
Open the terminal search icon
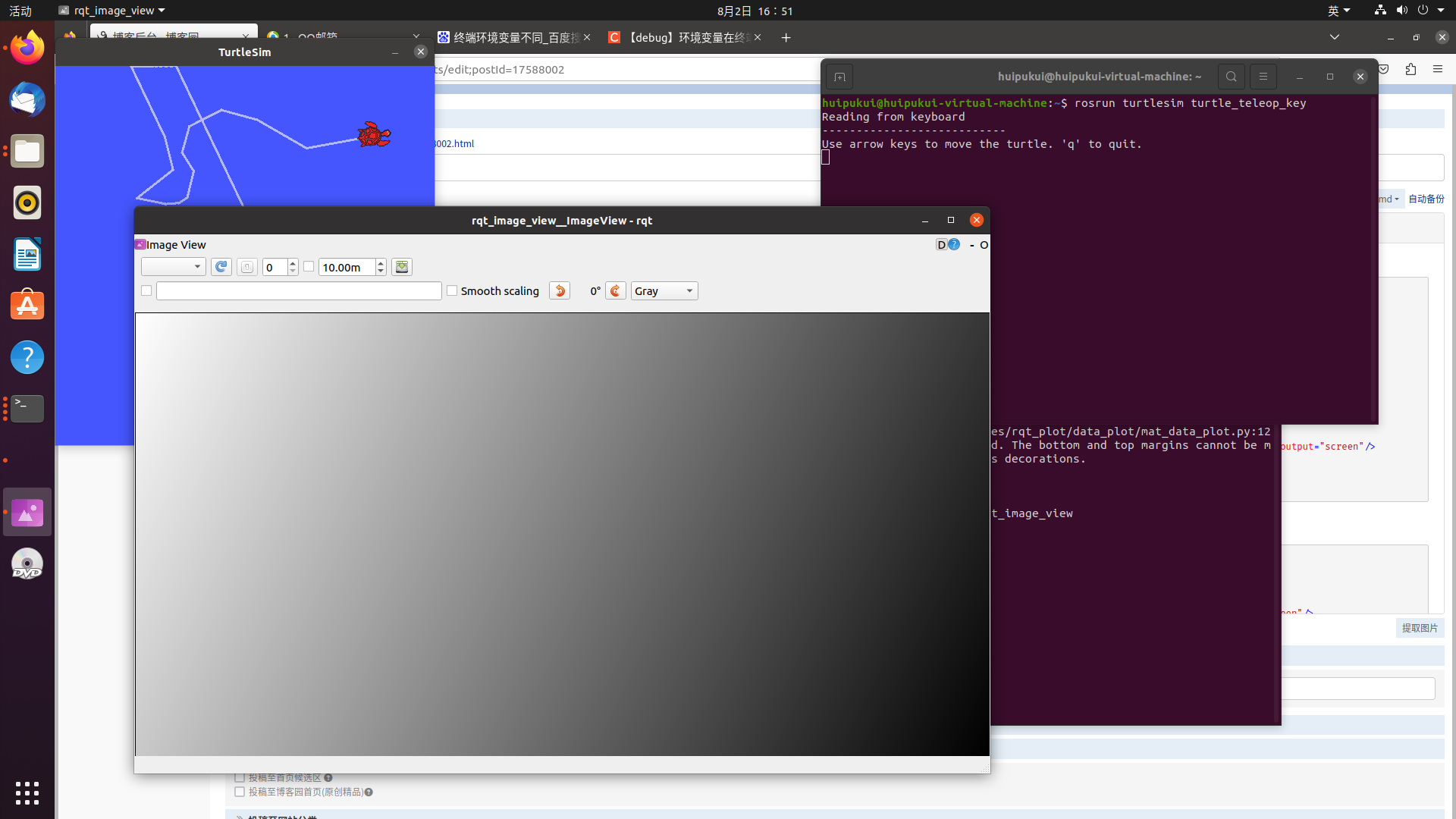1232,77
